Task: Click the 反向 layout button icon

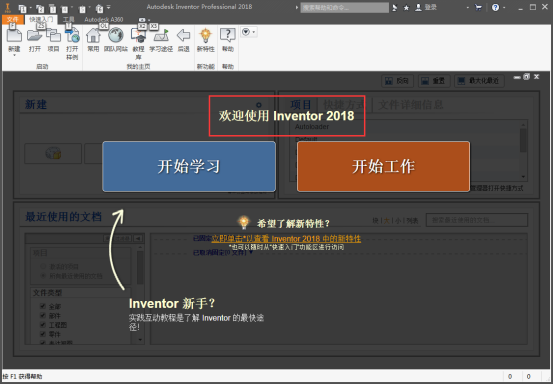Action: coord(389,81)
